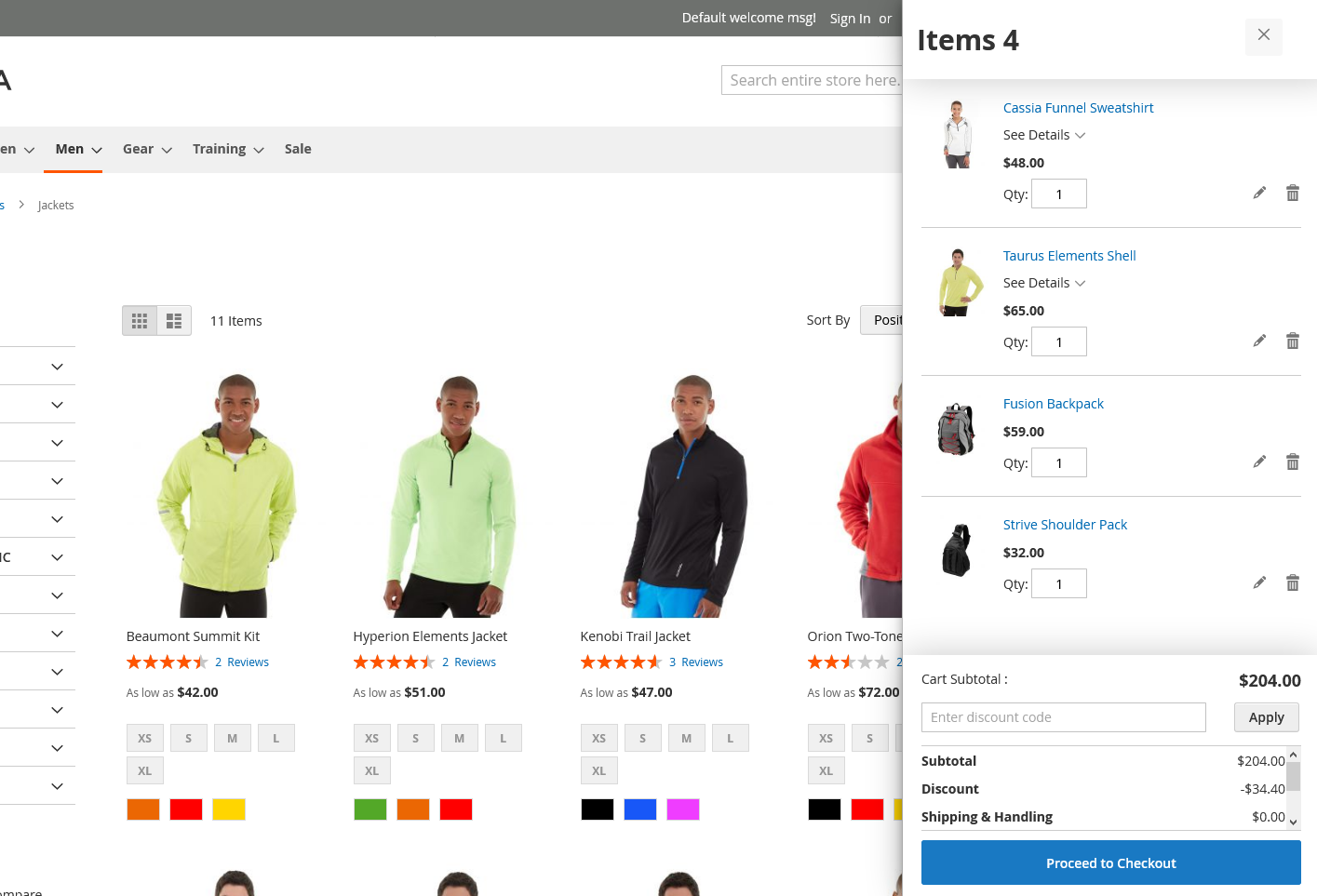This screenshot has height=896, width=1317.
Task: Select size XS for Beaumont Summit Kit
Action: pyautogui.click(x=145, y=739)
